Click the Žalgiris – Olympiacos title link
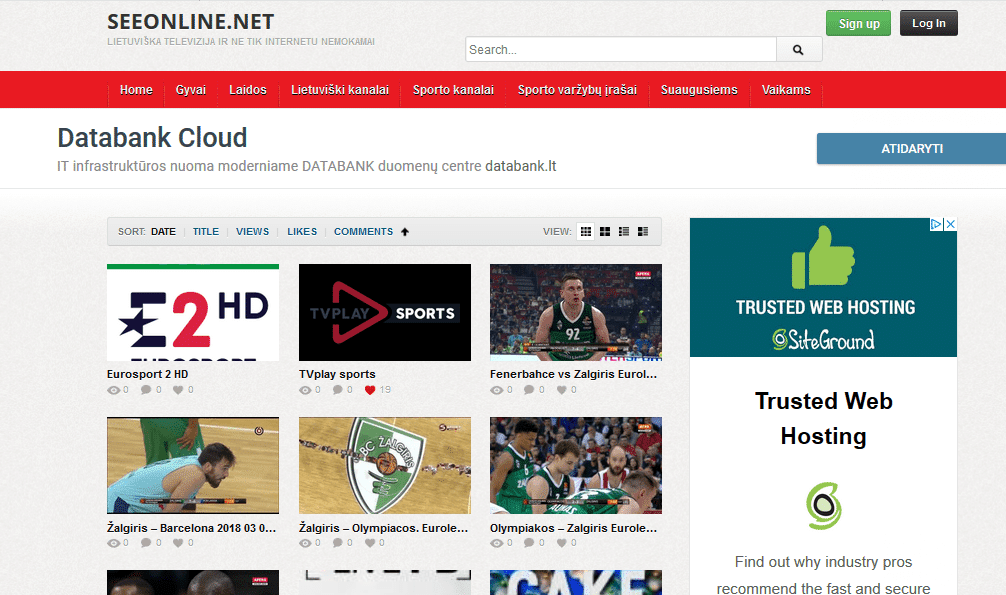 [384, 528]
